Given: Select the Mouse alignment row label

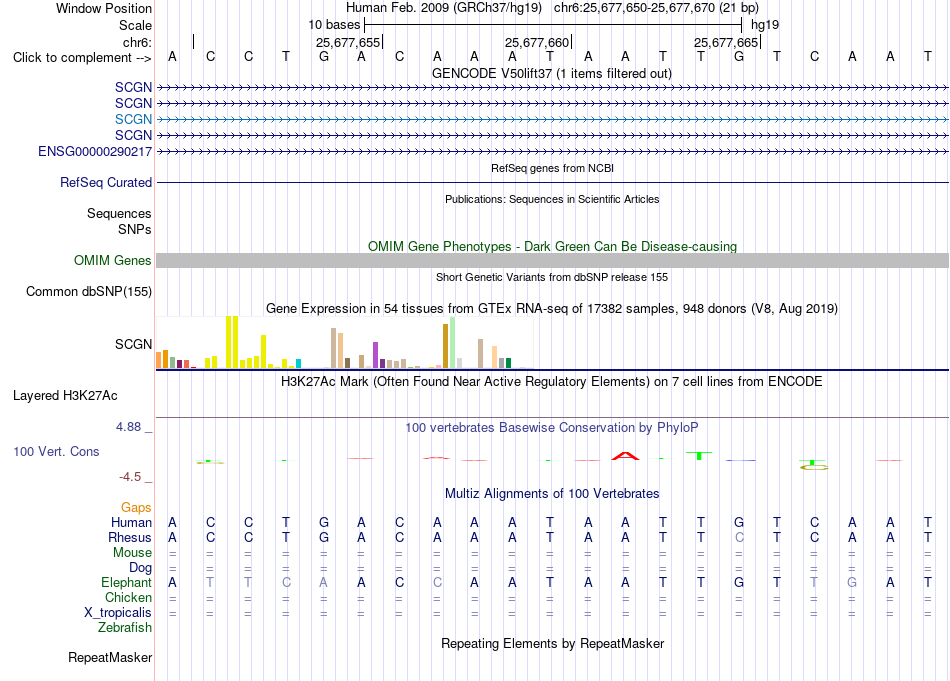Looking at the screenshot, I should point(132,553).
